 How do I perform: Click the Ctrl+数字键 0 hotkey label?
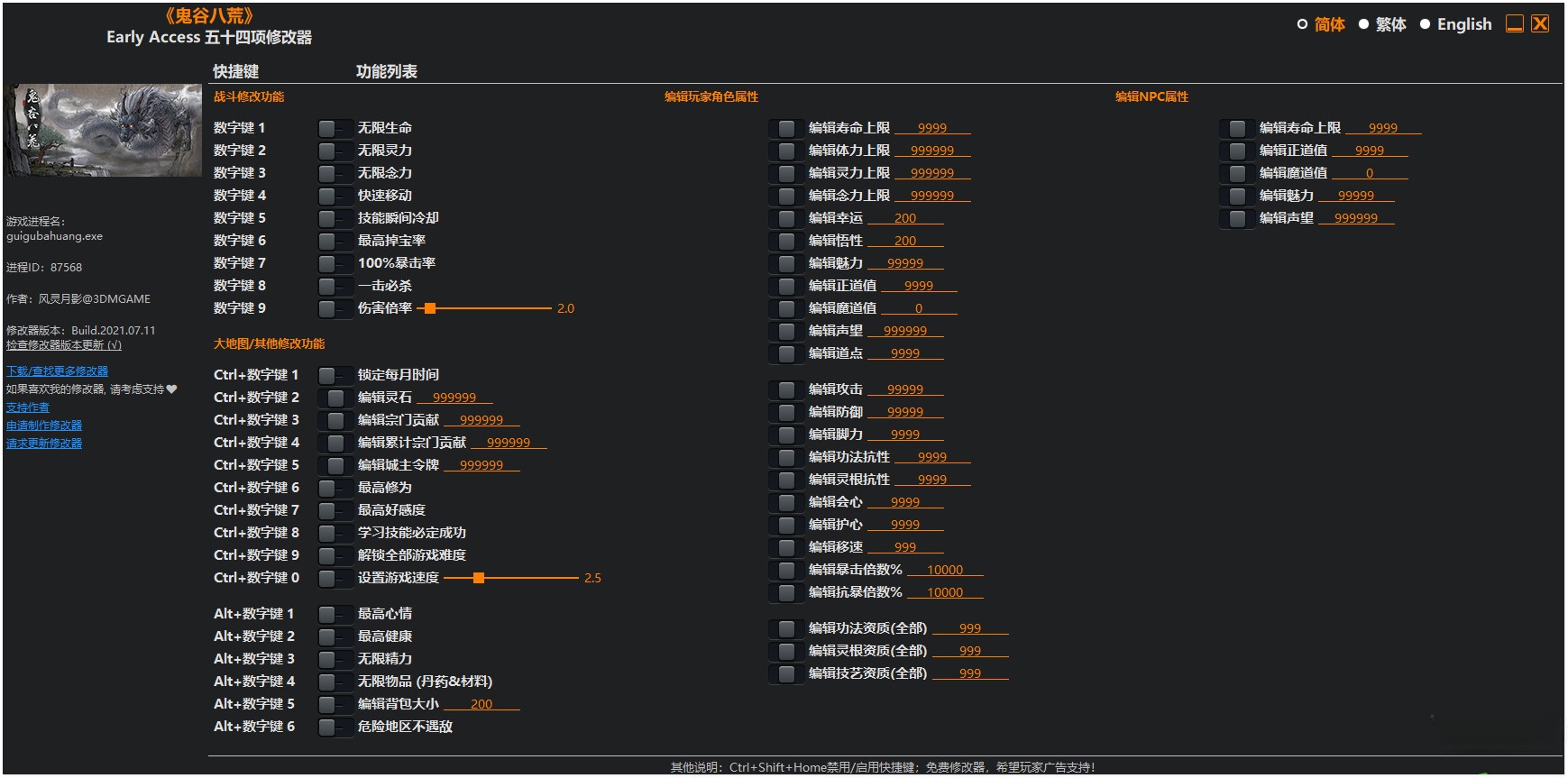pyautogui.click(x=256, y=578)
